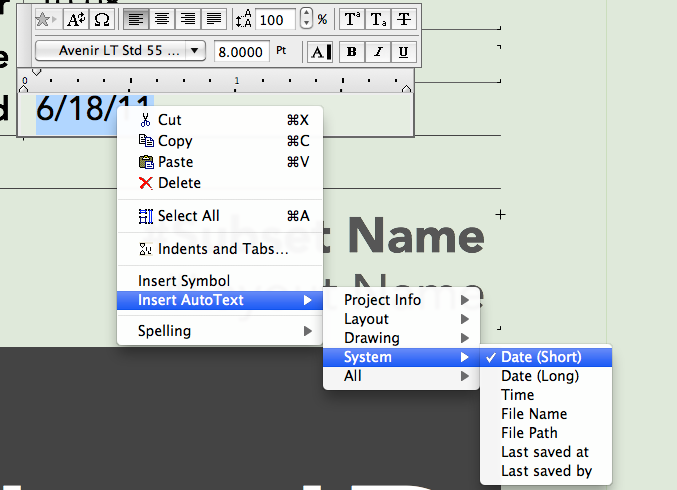Click the font size field showing 8.0000

pyautogui.click(x=241, y=52)
